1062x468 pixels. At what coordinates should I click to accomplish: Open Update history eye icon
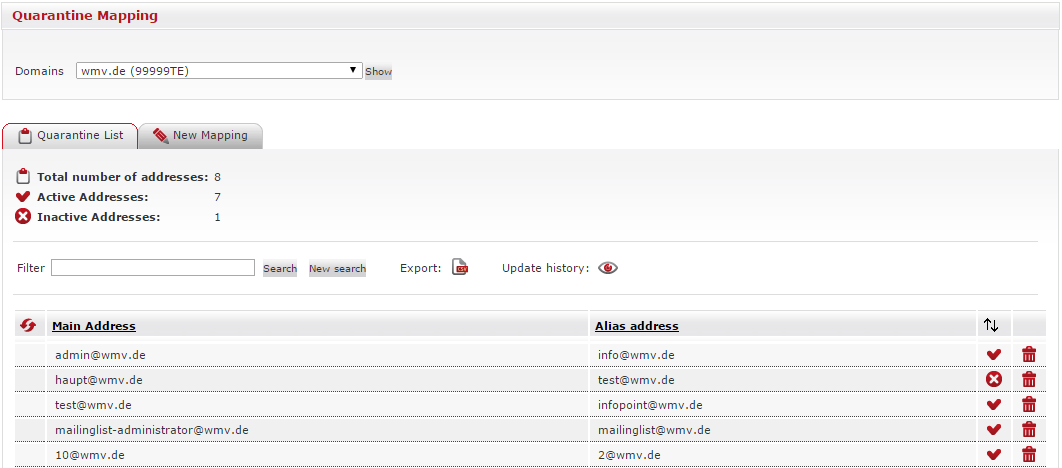tap(608, 268)
